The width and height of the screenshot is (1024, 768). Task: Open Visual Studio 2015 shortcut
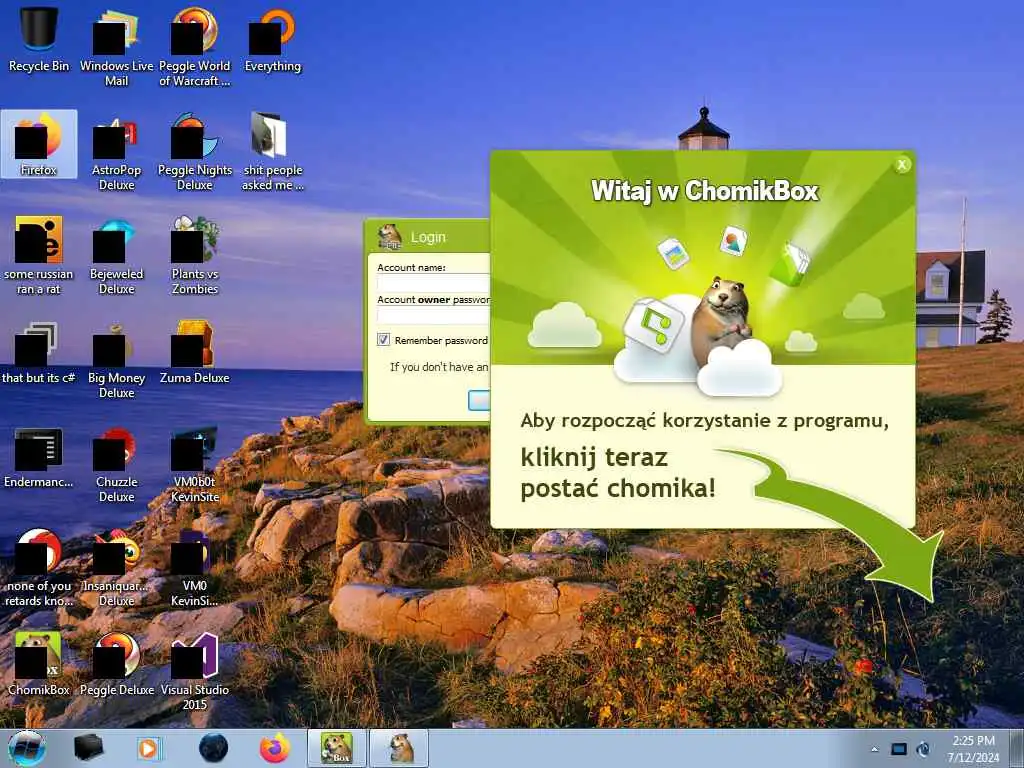tap(195, 671)
